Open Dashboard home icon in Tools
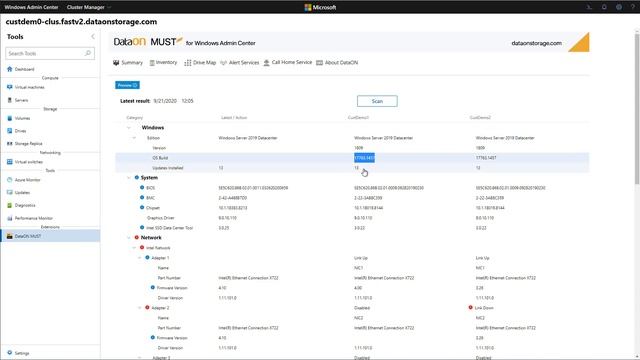Viewport: 640px width, 360px height. [x=10, y=69]
